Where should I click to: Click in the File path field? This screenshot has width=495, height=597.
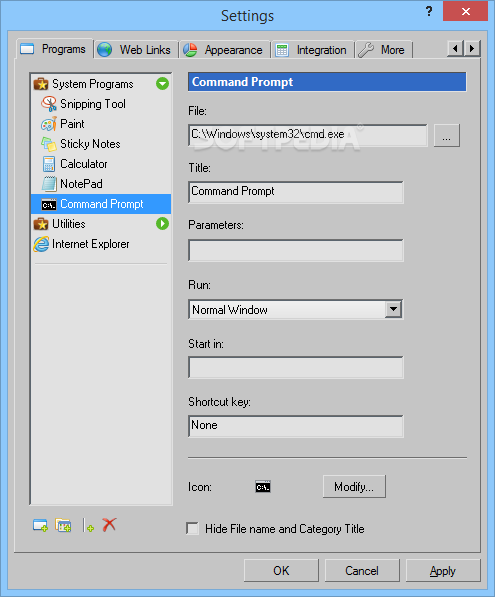(x=308, y=135)
